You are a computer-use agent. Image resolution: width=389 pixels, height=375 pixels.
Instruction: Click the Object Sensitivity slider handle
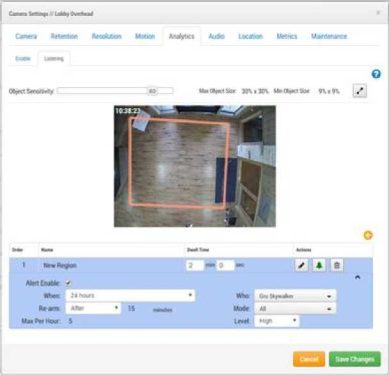(x=152, y=91)
